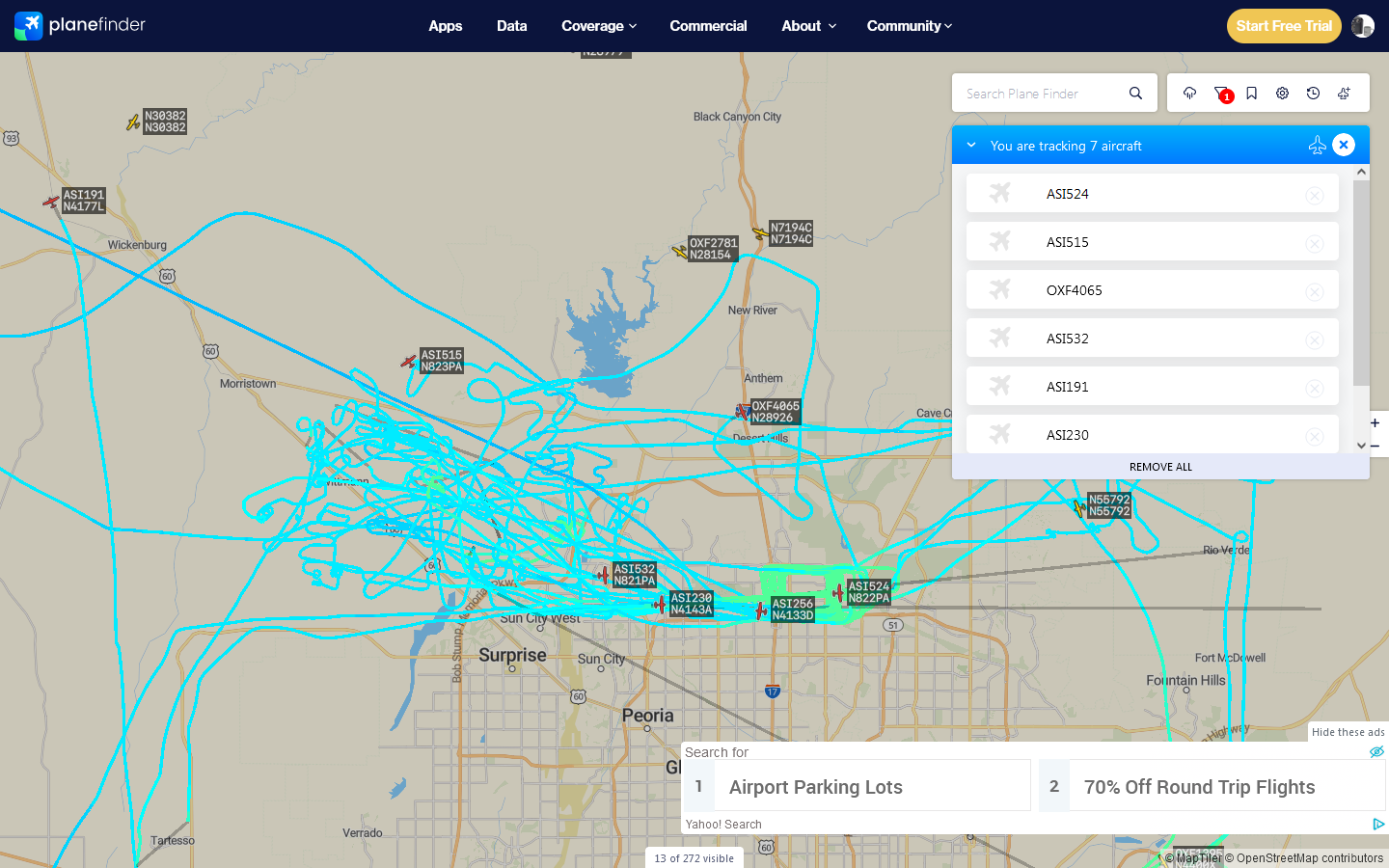Click the ASI230 N4143A aircraft on map
This screenshot has height=868, width=1389.
click(x=661, y=604)
